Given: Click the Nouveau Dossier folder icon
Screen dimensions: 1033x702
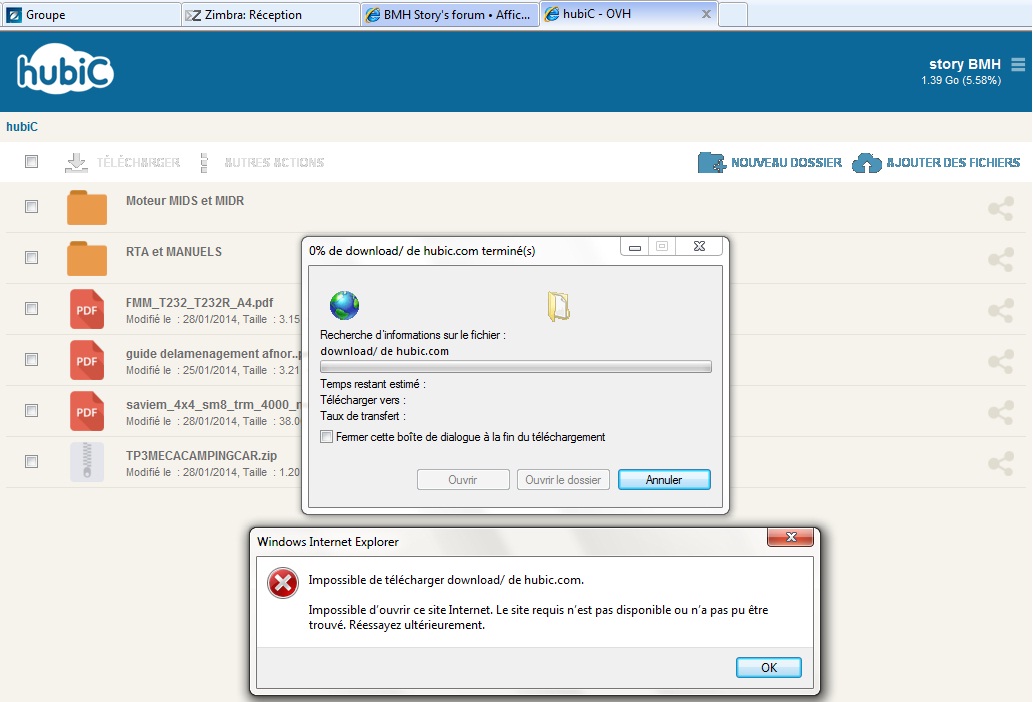Looking at the screenshot, I should point(712,163).
